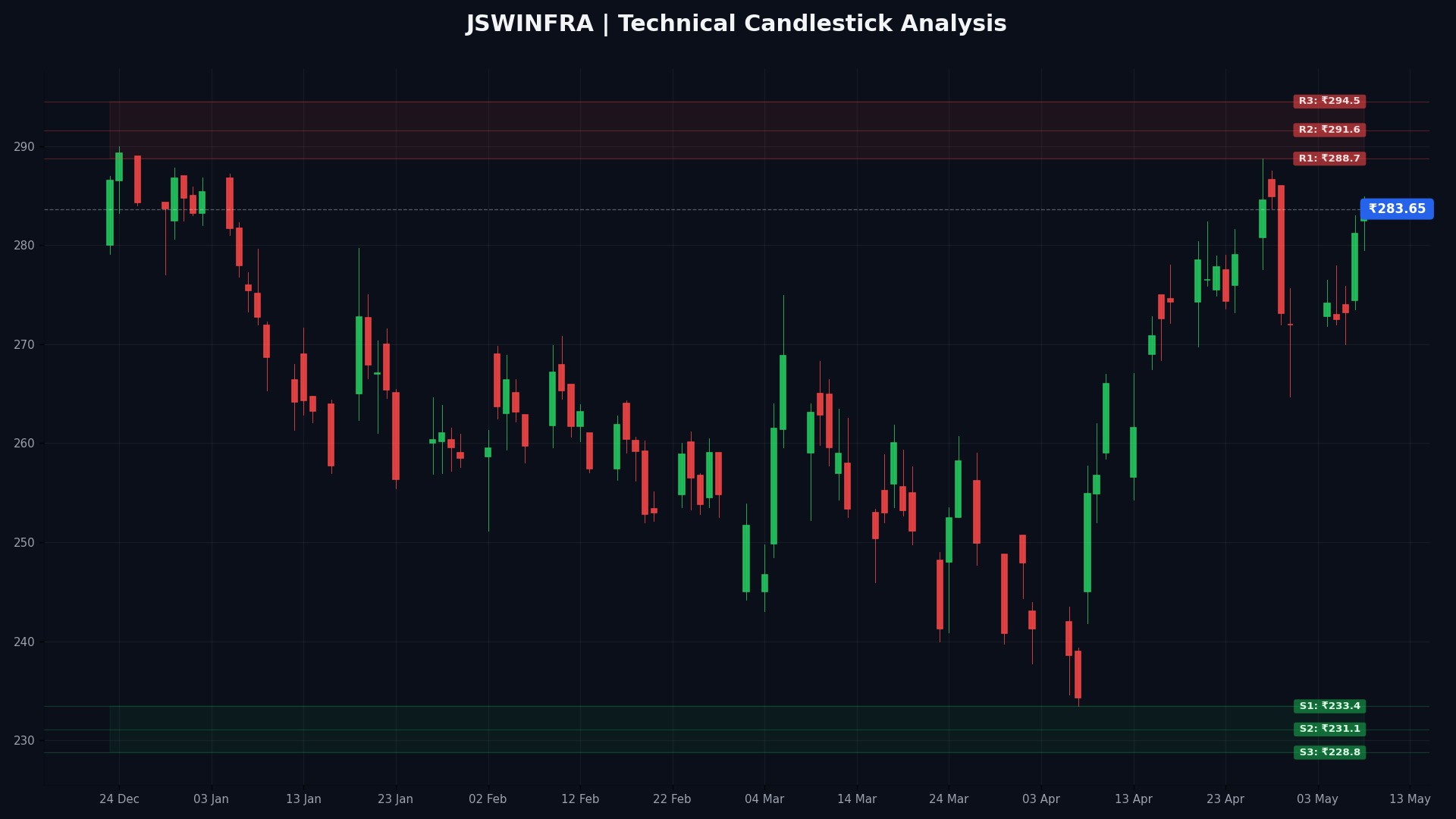Select the R3: ₹294.5 resistance label
The image size is (1456, 819).
coord(1329,102)
